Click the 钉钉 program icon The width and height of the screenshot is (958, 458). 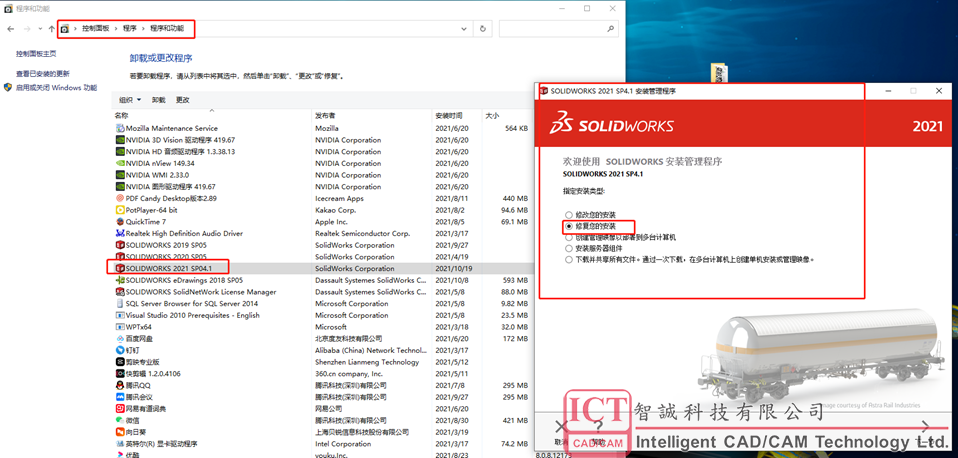(x=120, y=350)
